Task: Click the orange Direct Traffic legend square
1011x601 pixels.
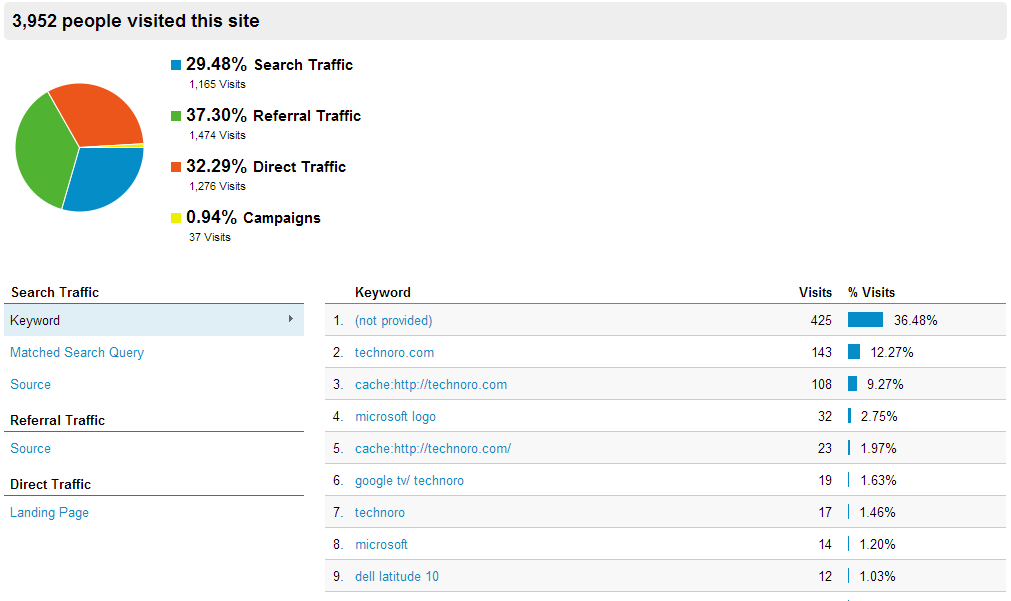Action: point(176,167)
